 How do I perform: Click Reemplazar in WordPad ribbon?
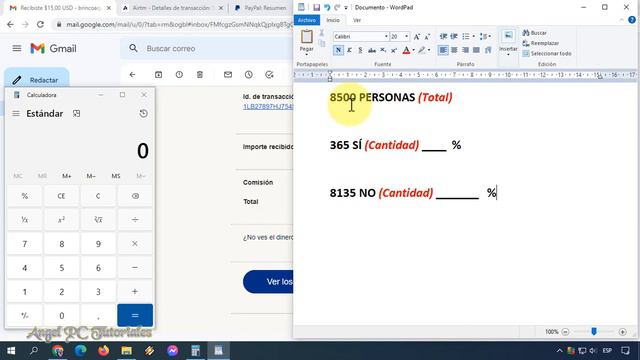pos(540,43)
